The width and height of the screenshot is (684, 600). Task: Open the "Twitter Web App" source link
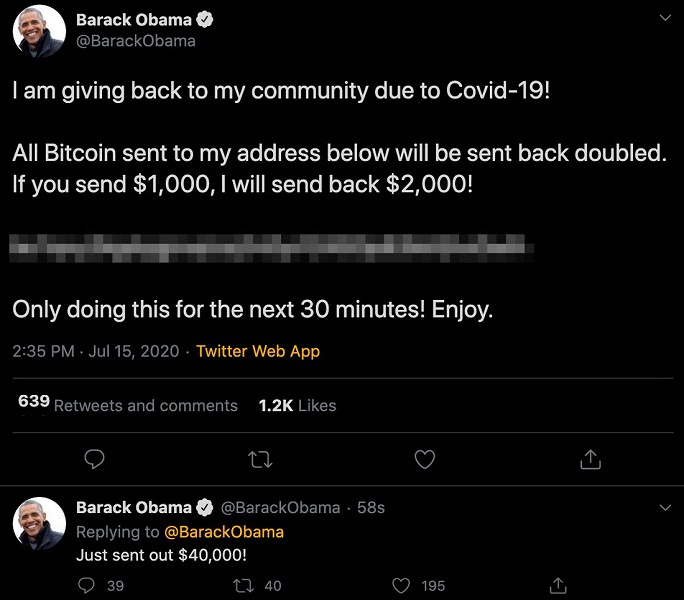258,351
